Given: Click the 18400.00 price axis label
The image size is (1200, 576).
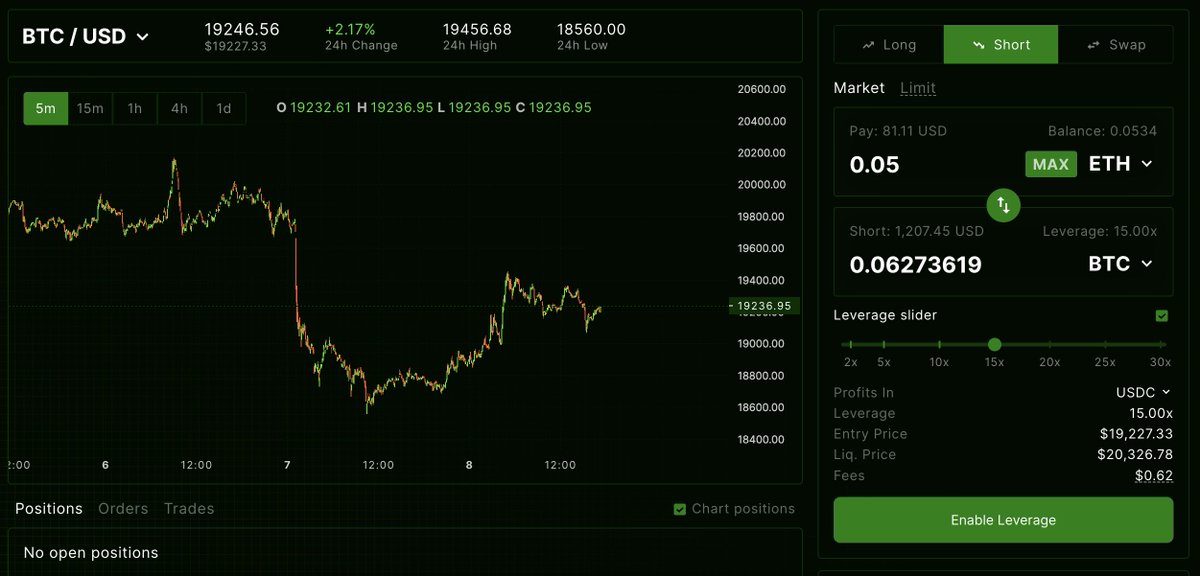Looking at the screenshot, I should pos(762,439).
